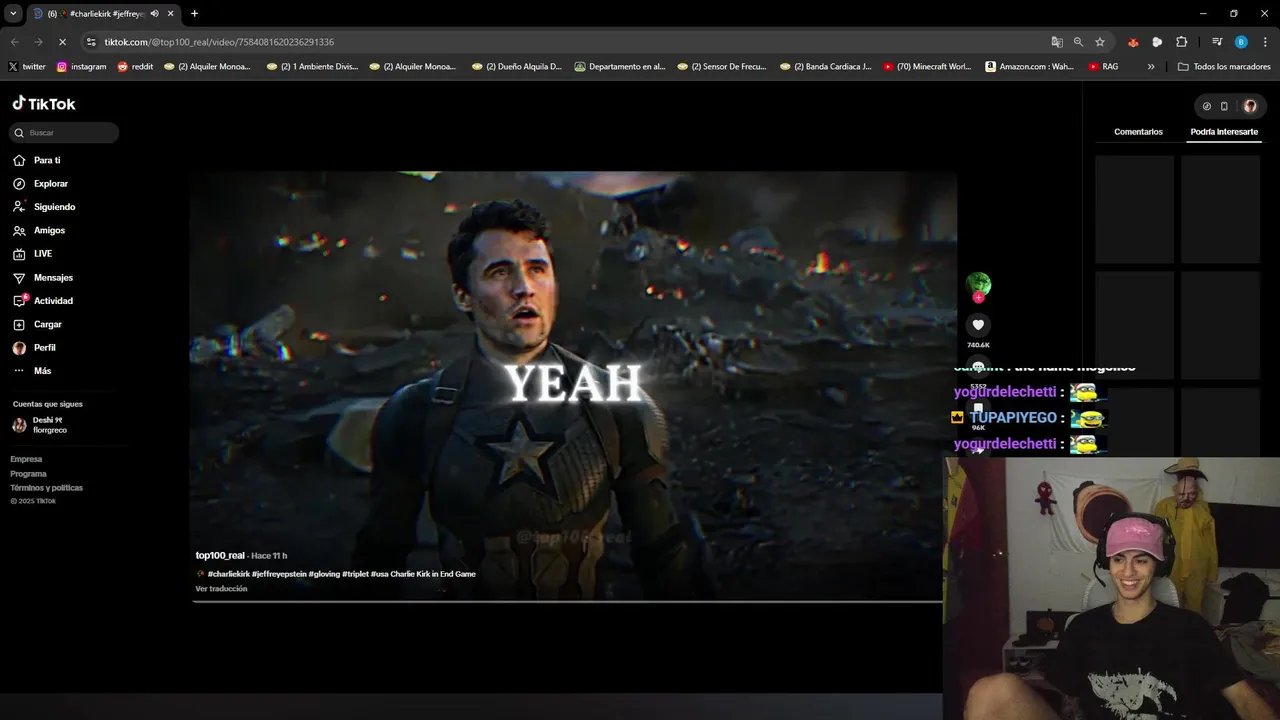Open the Chrome three-dot menu

point(1265,42)
